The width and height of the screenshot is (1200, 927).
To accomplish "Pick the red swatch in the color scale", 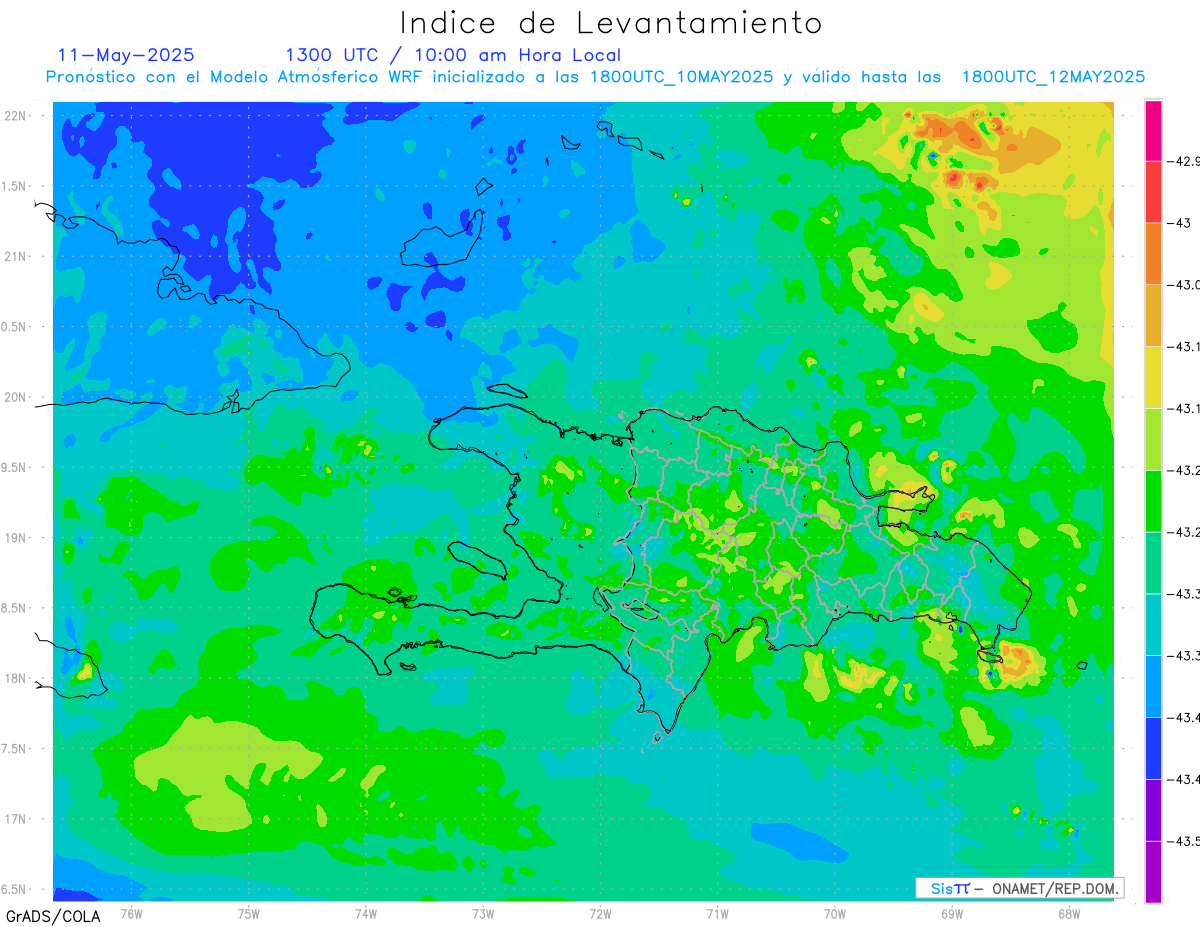I will point(1153,192).
